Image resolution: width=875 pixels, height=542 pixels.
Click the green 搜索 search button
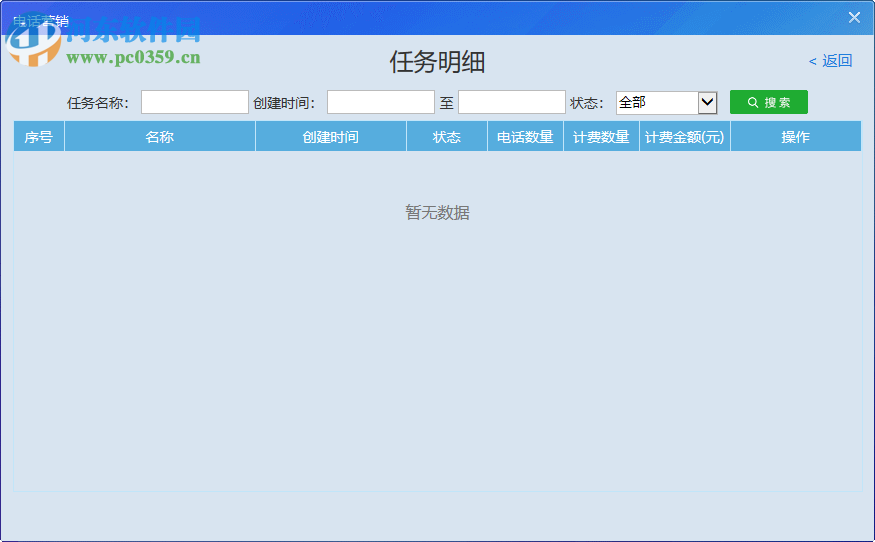[x=768, y=102]
